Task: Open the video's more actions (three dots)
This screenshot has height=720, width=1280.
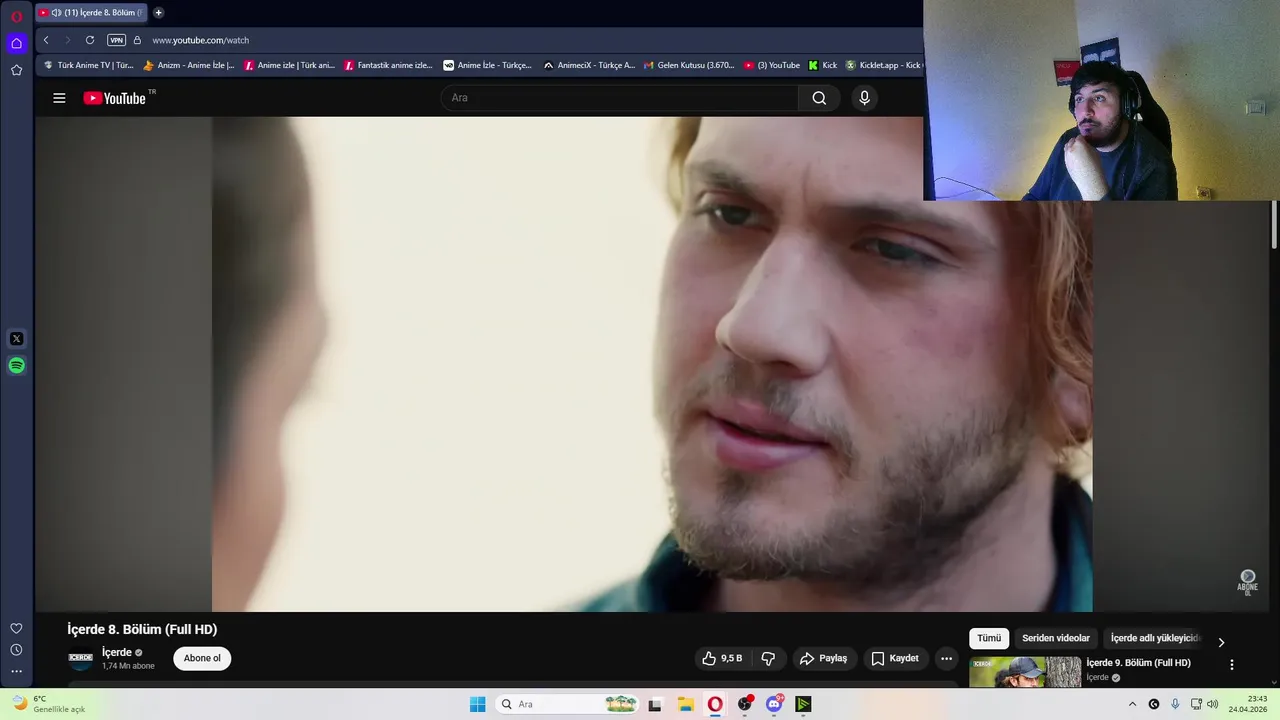Action: point(946,658)
